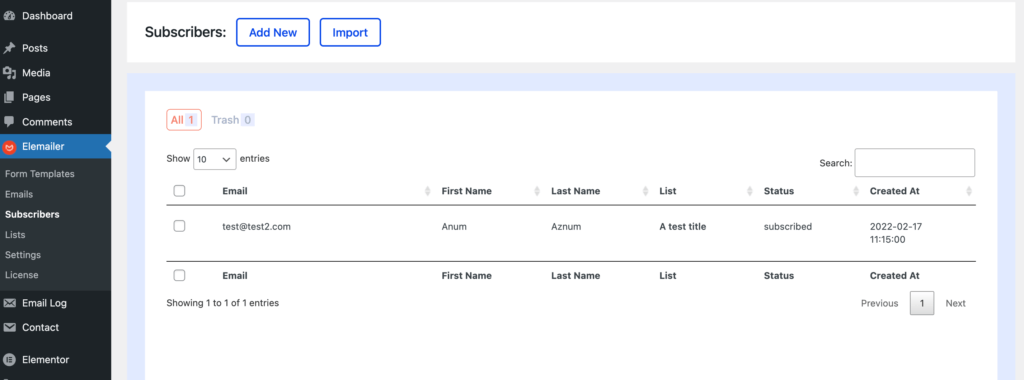Click the 2022-02-17 11:15:00 date cell
Image resolution: width=1024 pixels, height=380 pixels.
tap(896, 233)
